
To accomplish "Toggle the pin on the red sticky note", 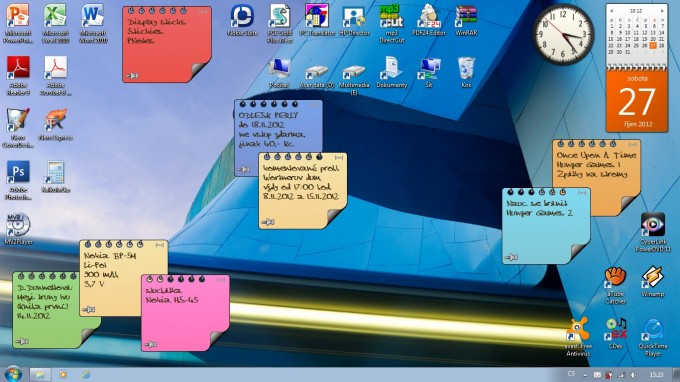I will 132,75.
